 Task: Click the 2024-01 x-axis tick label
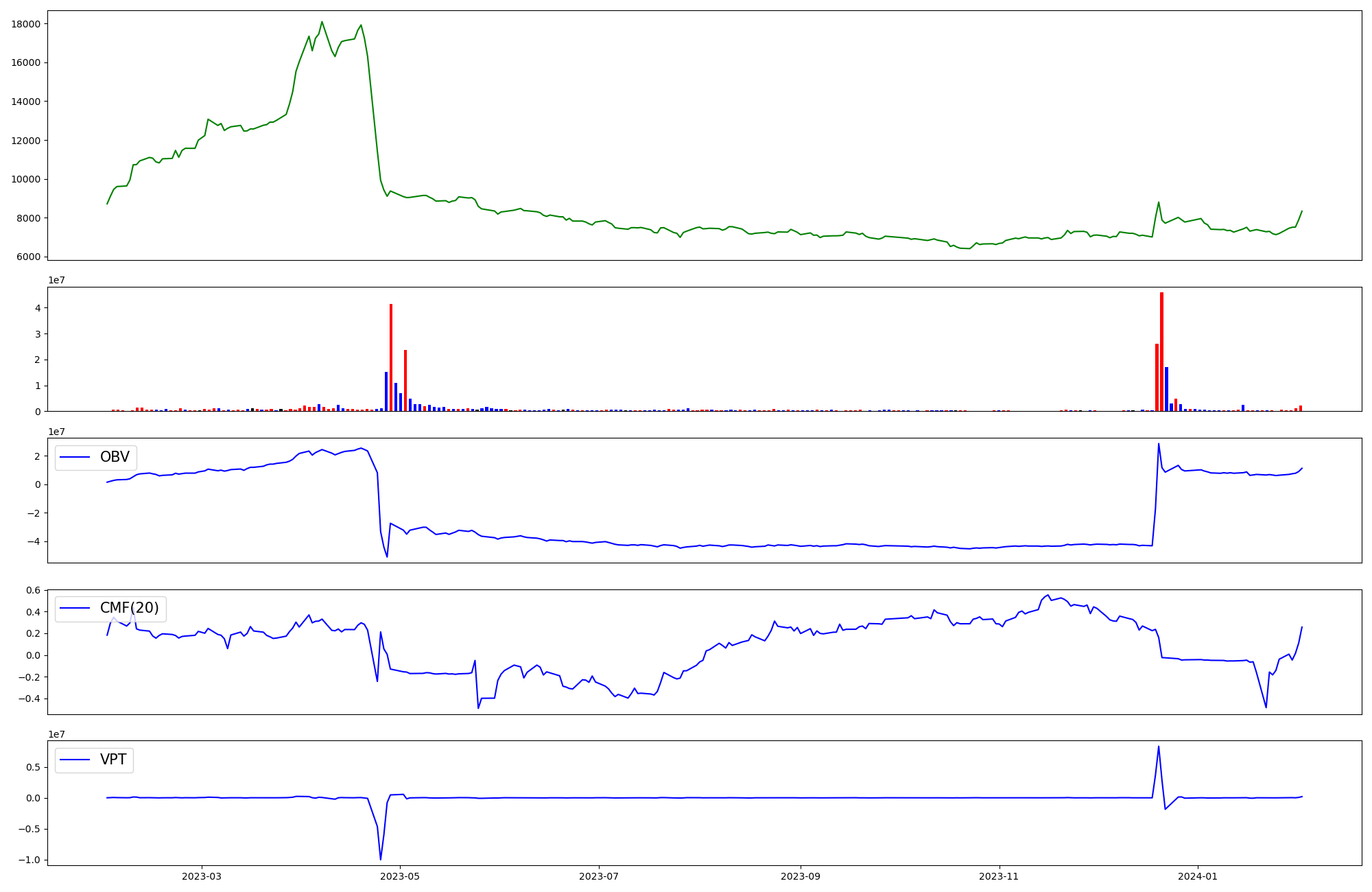coord(1198,876)
